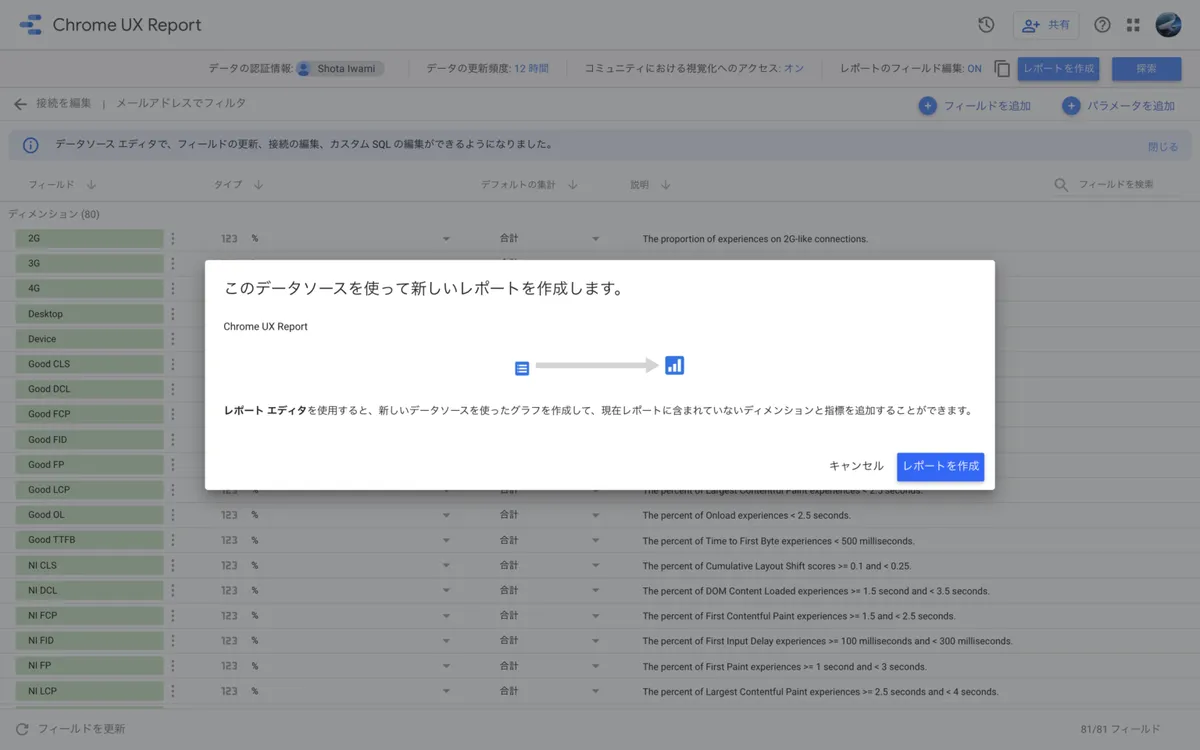Click the info icon in the notification banner
Viewport: 1200px width, 750px height.
(x=31, y=145)
